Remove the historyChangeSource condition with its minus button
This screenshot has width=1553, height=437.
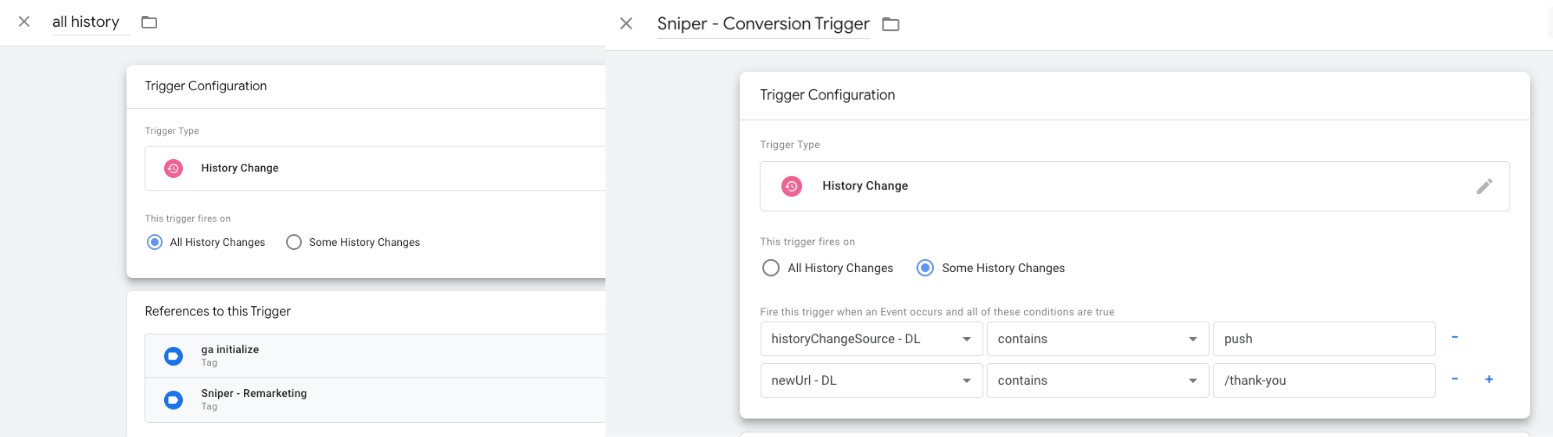(1455, 338)
